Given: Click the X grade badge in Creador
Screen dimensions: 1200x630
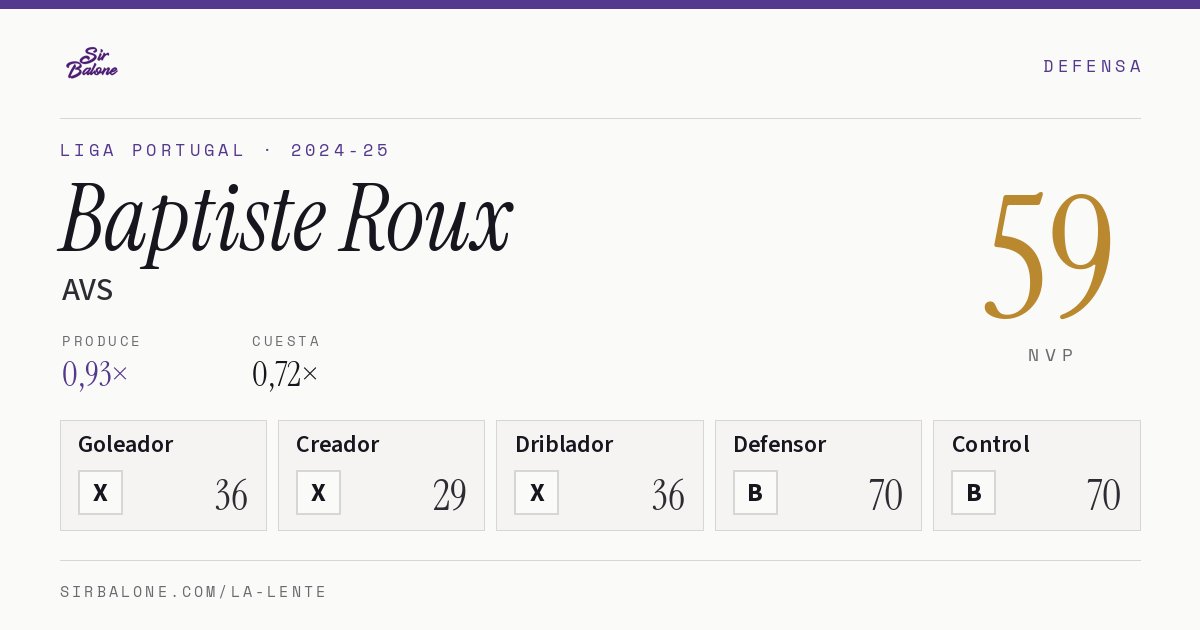Looking at the screenshot, I should point(318,492).
